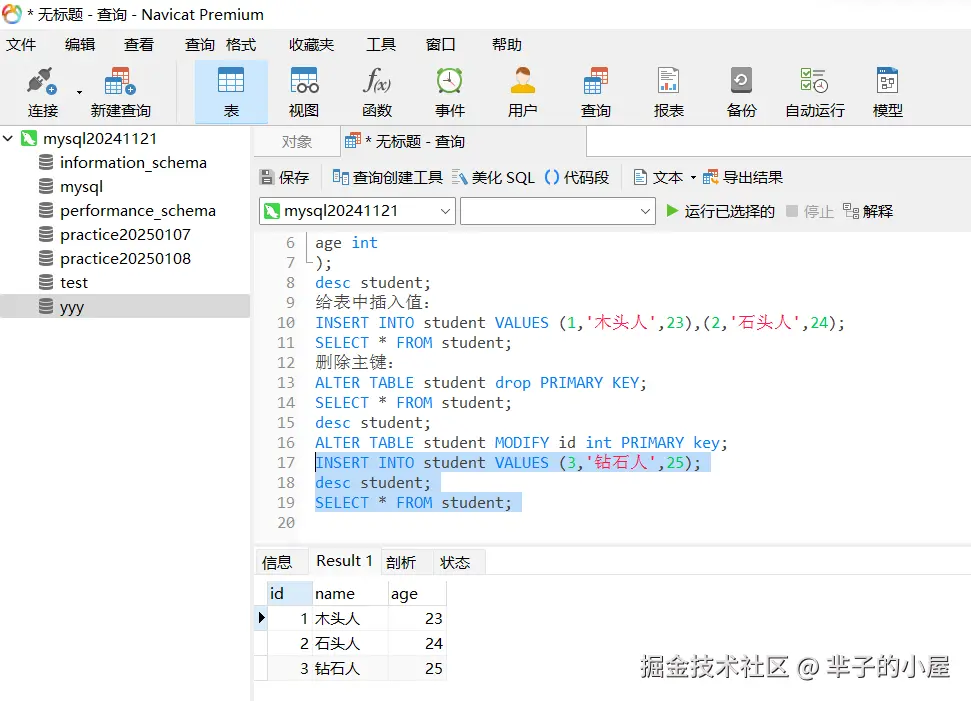Open the 视图 views icon

304,92
